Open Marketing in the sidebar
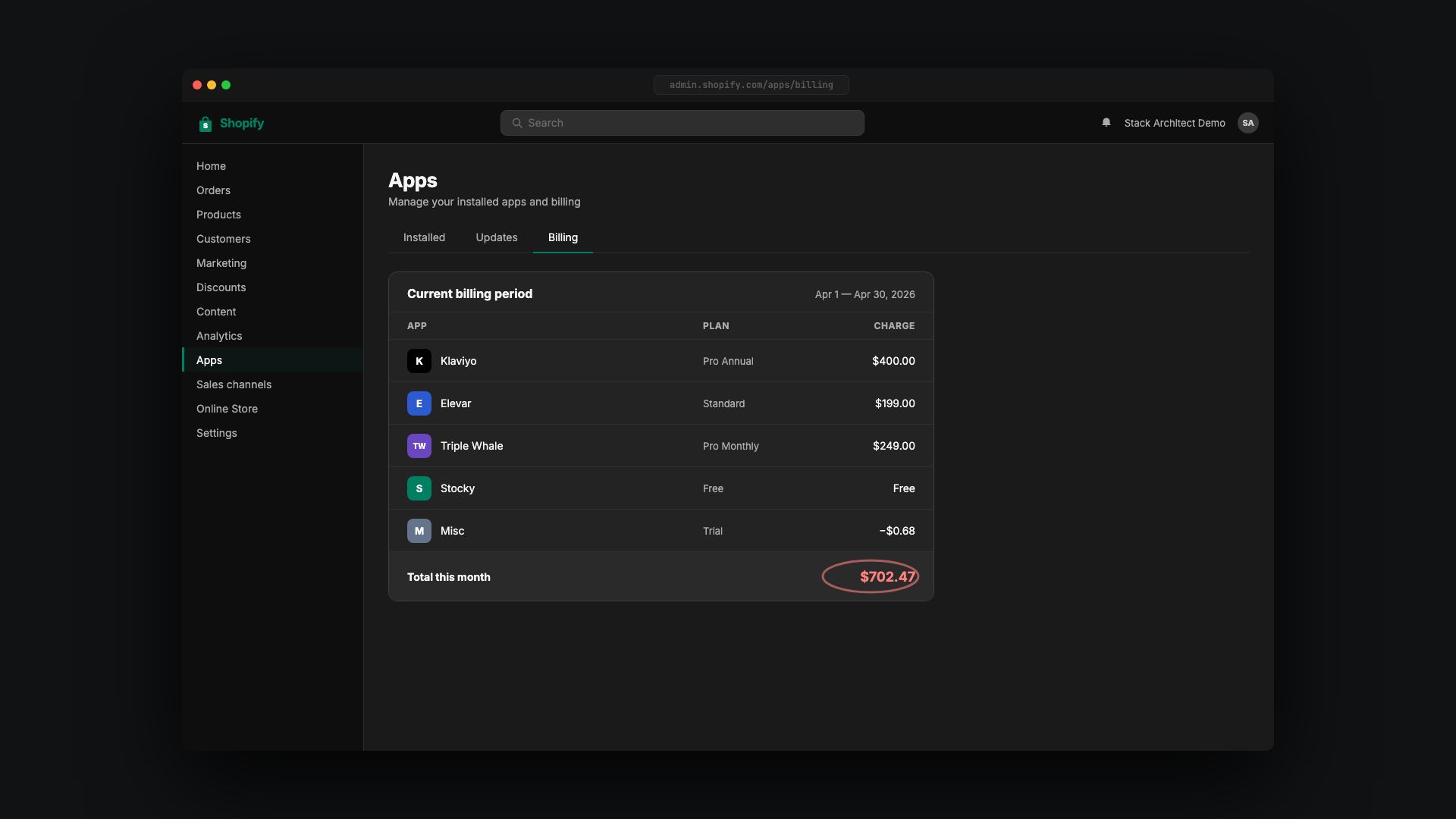This screenshot has width=1456, height=819. tap(272, 263)
